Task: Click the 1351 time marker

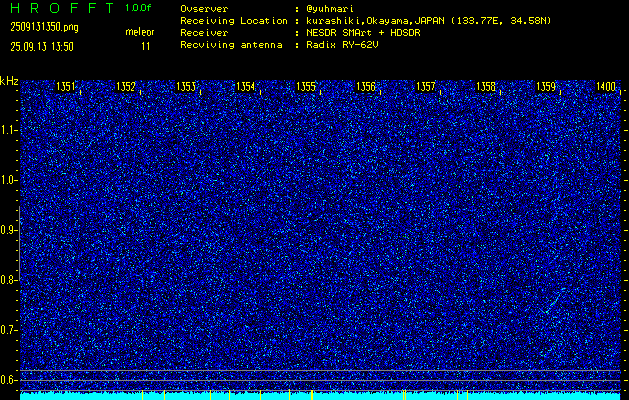Action: pyautogui.click(x=65, y=87)
